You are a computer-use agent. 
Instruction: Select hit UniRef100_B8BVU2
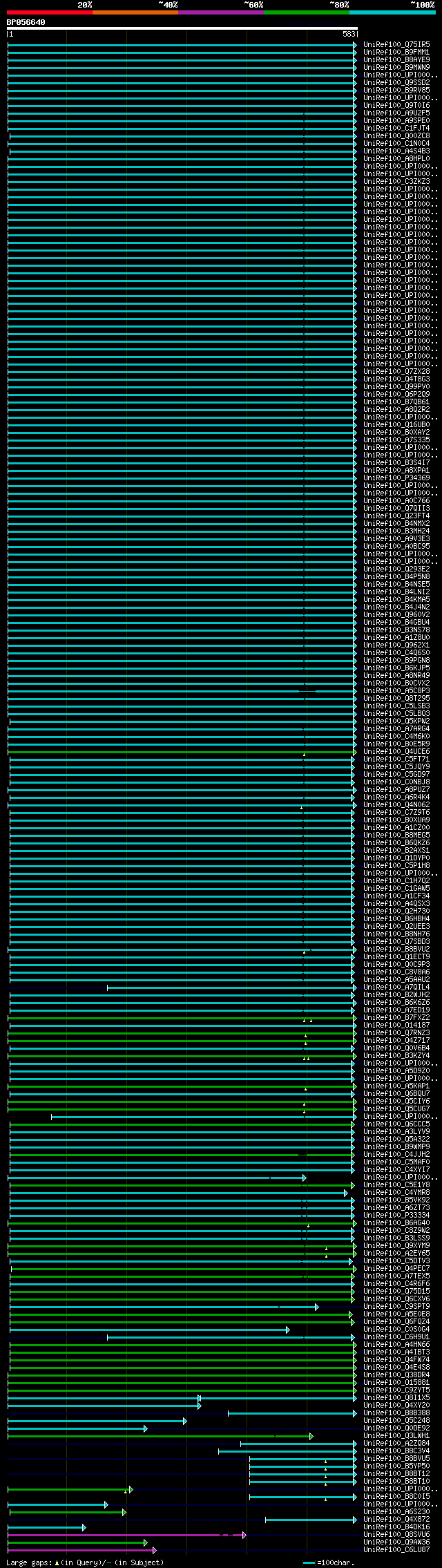point(396,949)
